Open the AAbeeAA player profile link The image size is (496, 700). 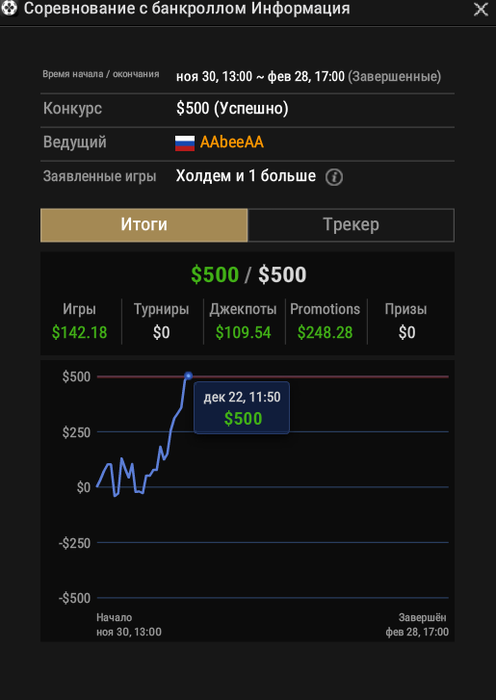coord(232,142)
